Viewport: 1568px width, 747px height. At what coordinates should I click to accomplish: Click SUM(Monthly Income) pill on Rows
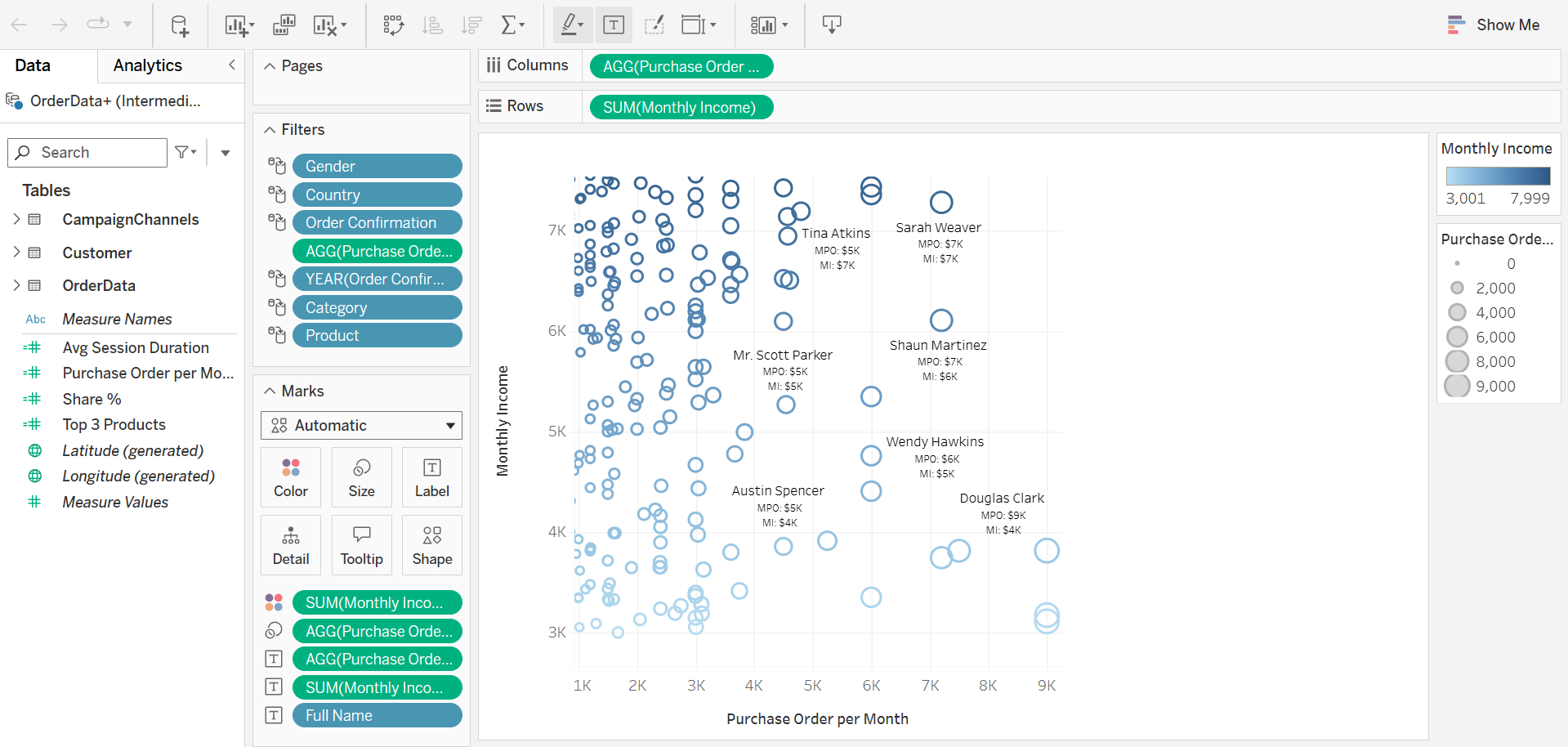click(x=681, y=107)
